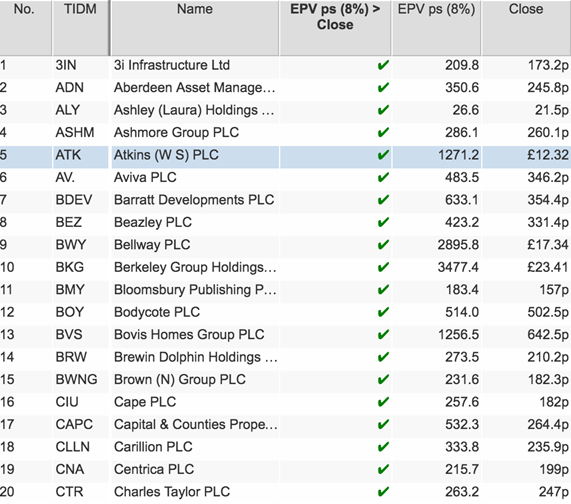Click green checkmark for Aviva PLC

point(383,177)
